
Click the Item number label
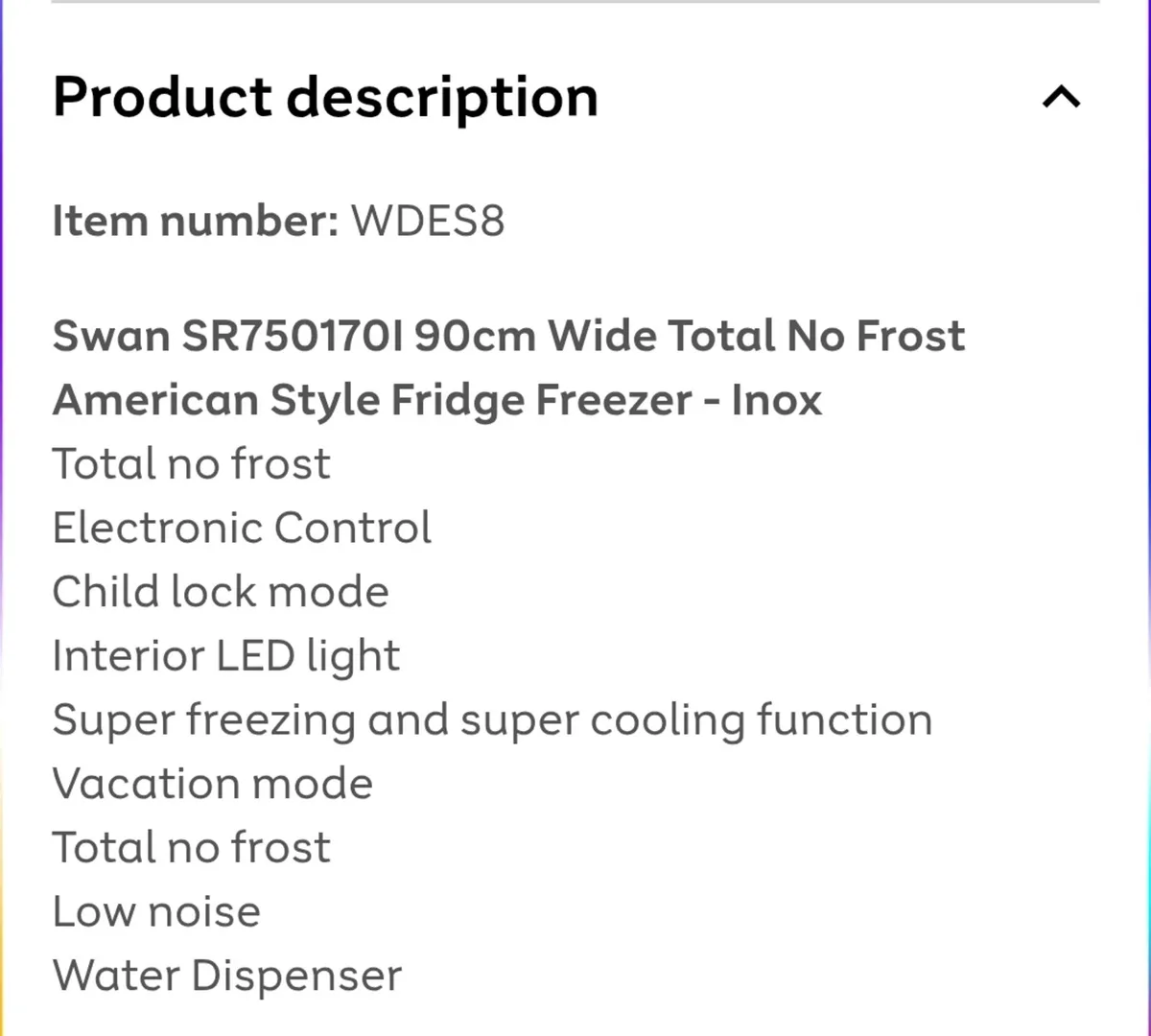tap(196, 221)
